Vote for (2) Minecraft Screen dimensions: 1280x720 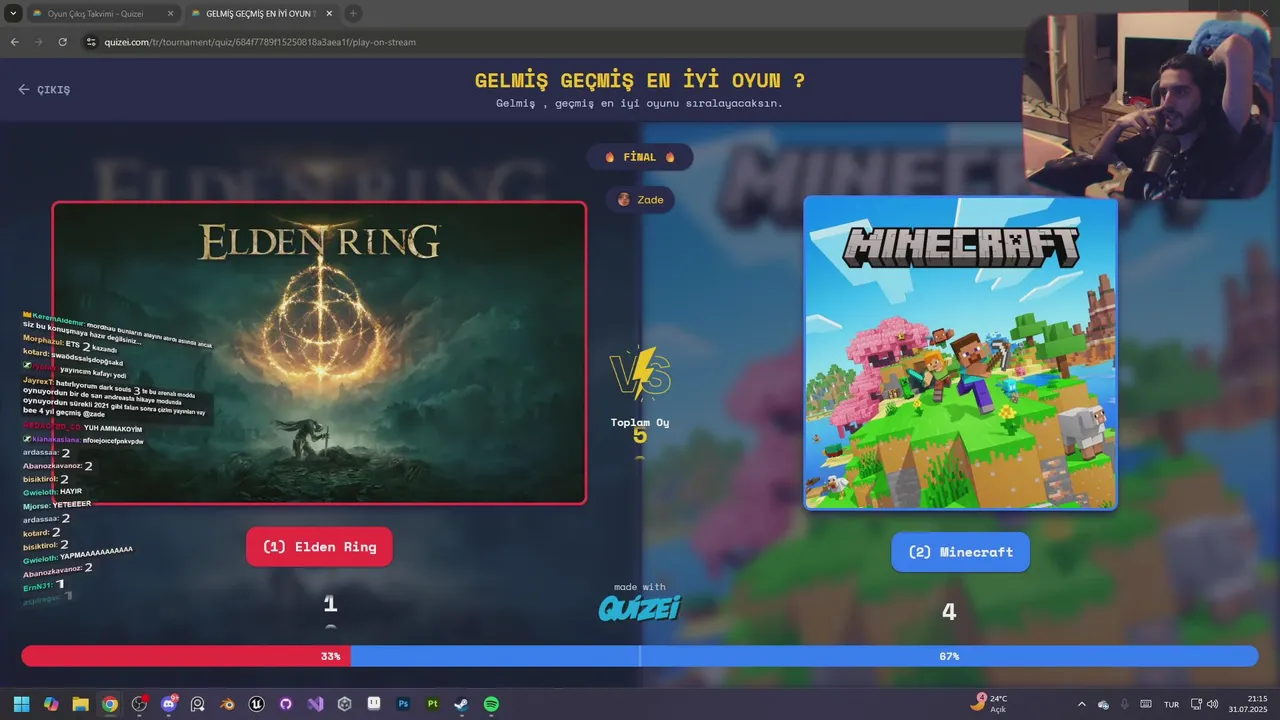click(960, 552)
